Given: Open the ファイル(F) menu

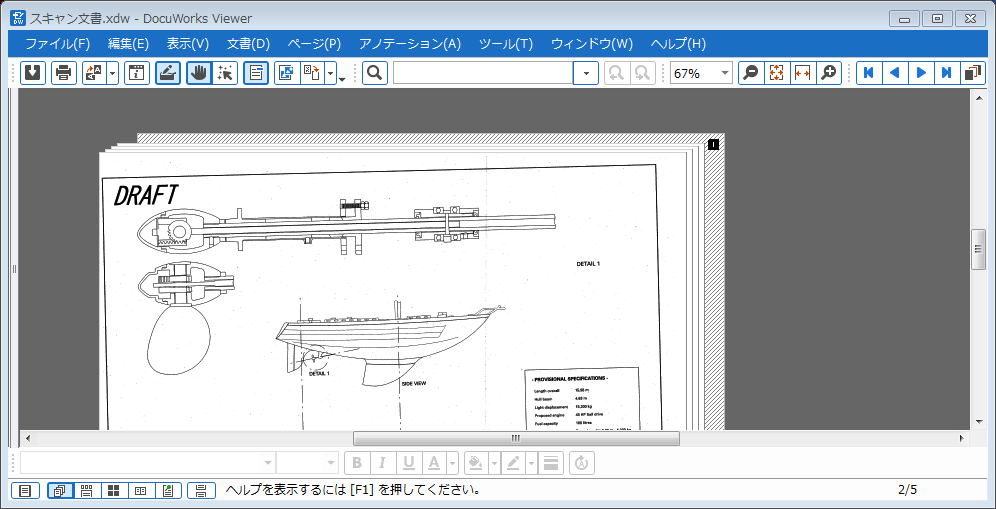Looking at the screenshot, I should (x=57, y=44).
